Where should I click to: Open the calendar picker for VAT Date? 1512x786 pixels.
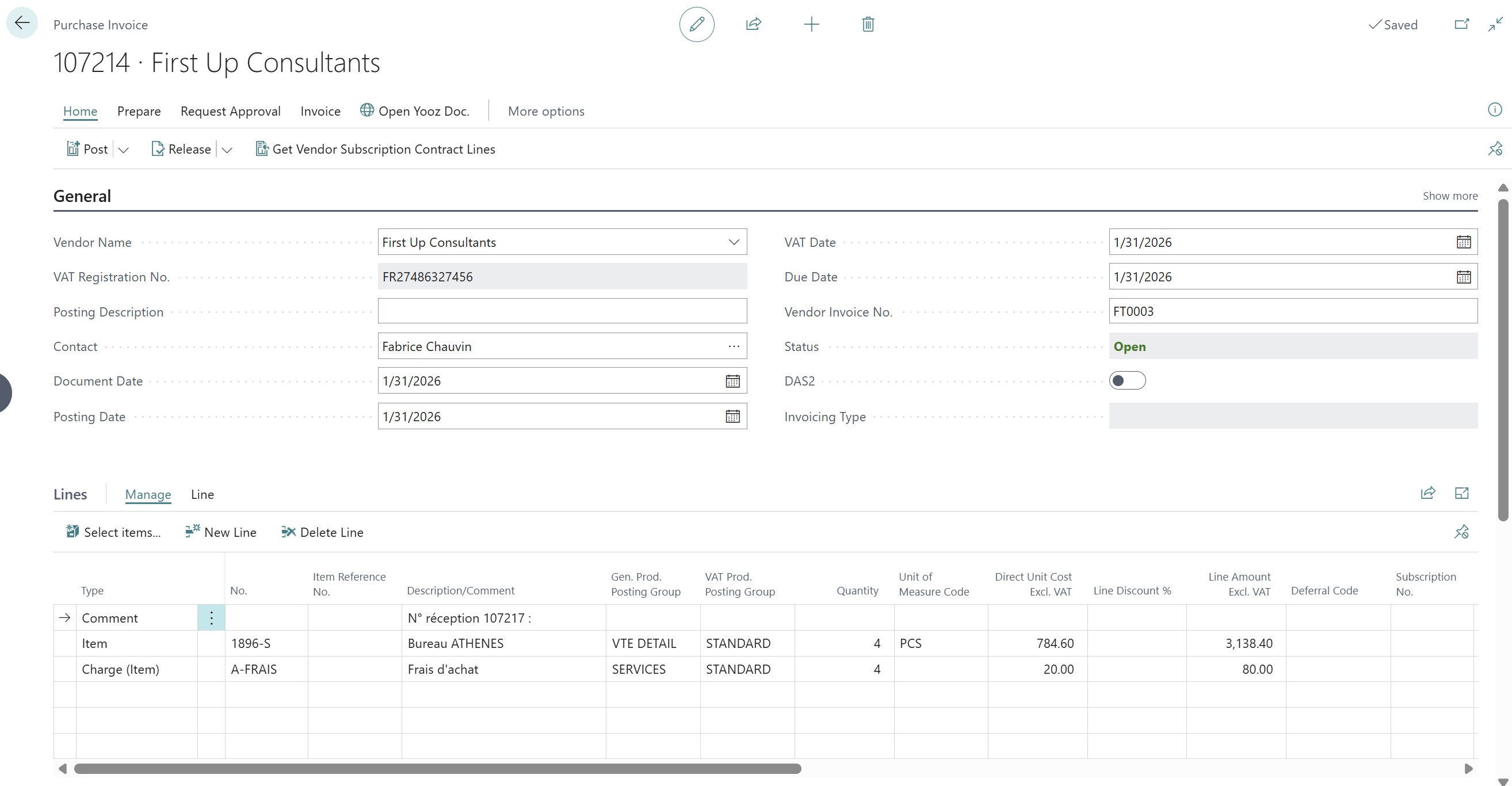click(x=1463, y=241)
